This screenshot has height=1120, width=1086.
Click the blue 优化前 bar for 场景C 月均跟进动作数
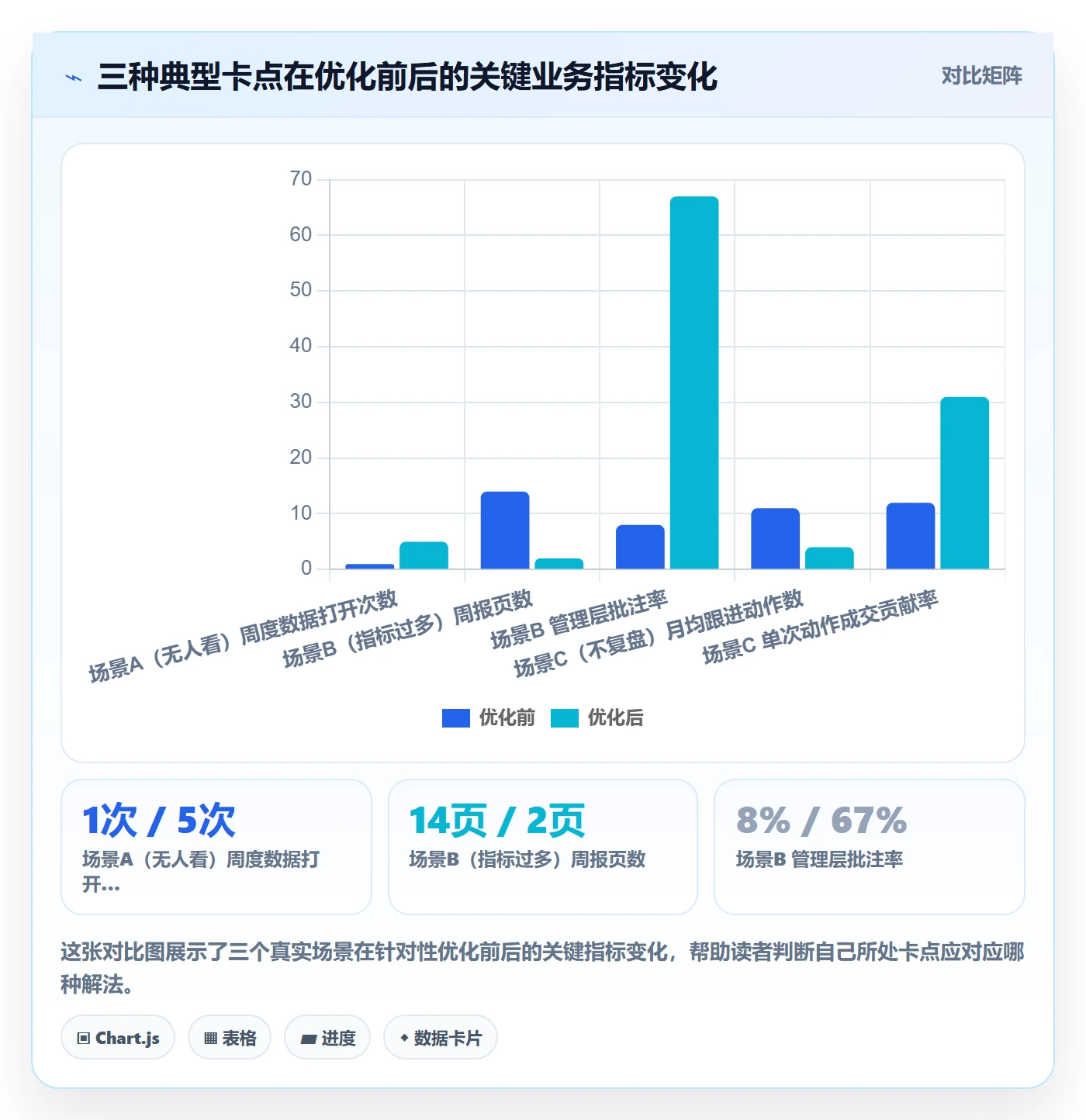[x=775, y=538]
